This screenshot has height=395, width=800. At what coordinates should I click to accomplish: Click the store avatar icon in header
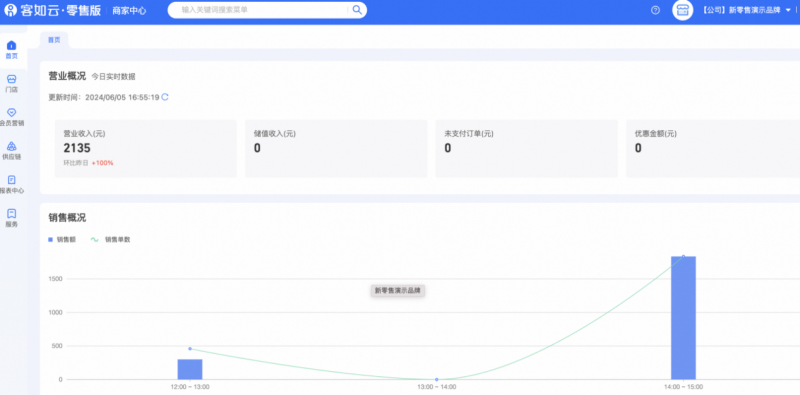[683, 10]
